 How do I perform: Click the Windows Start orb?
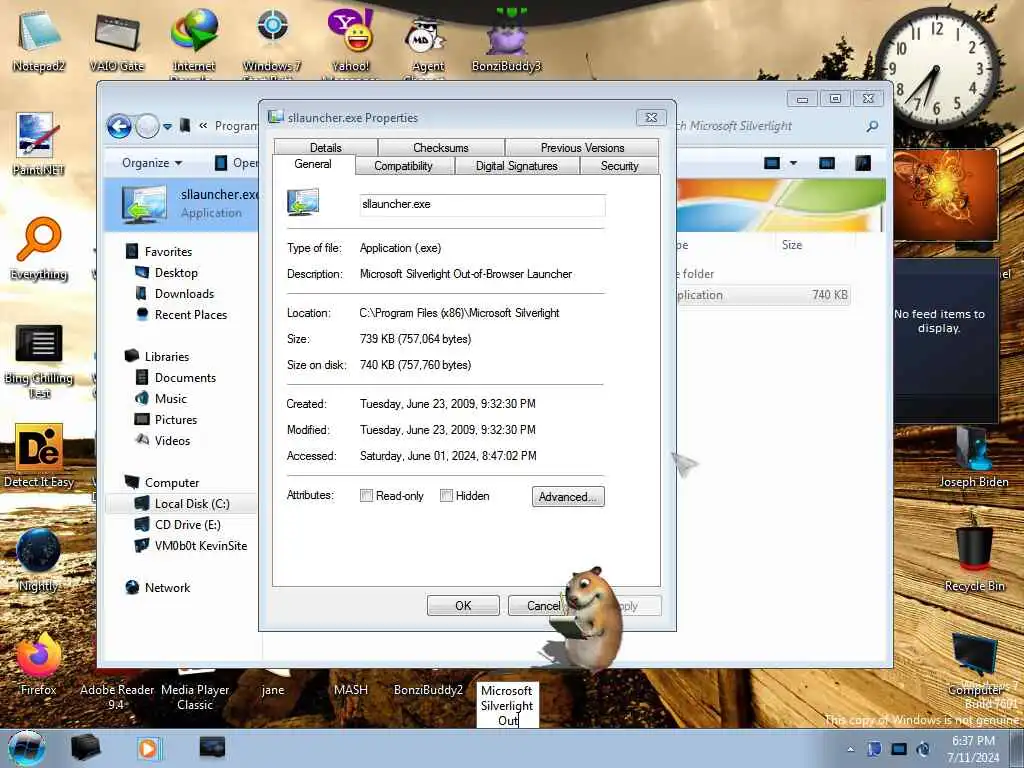click(x=26, y=748)
